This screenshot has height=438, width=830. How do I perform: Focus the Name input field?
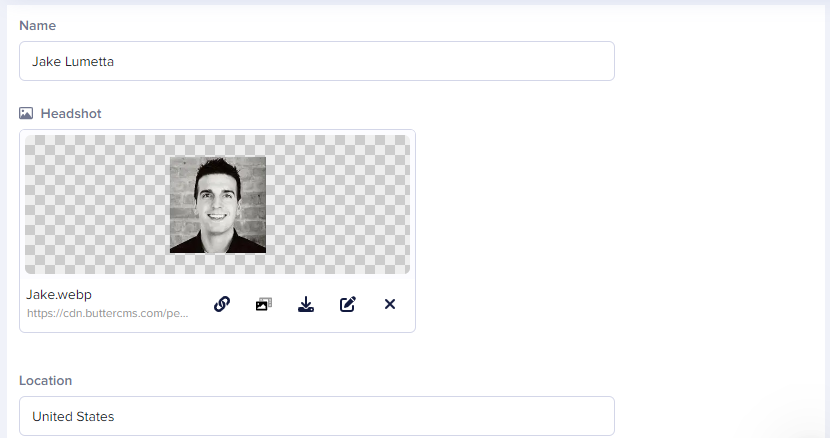point(317,61)
